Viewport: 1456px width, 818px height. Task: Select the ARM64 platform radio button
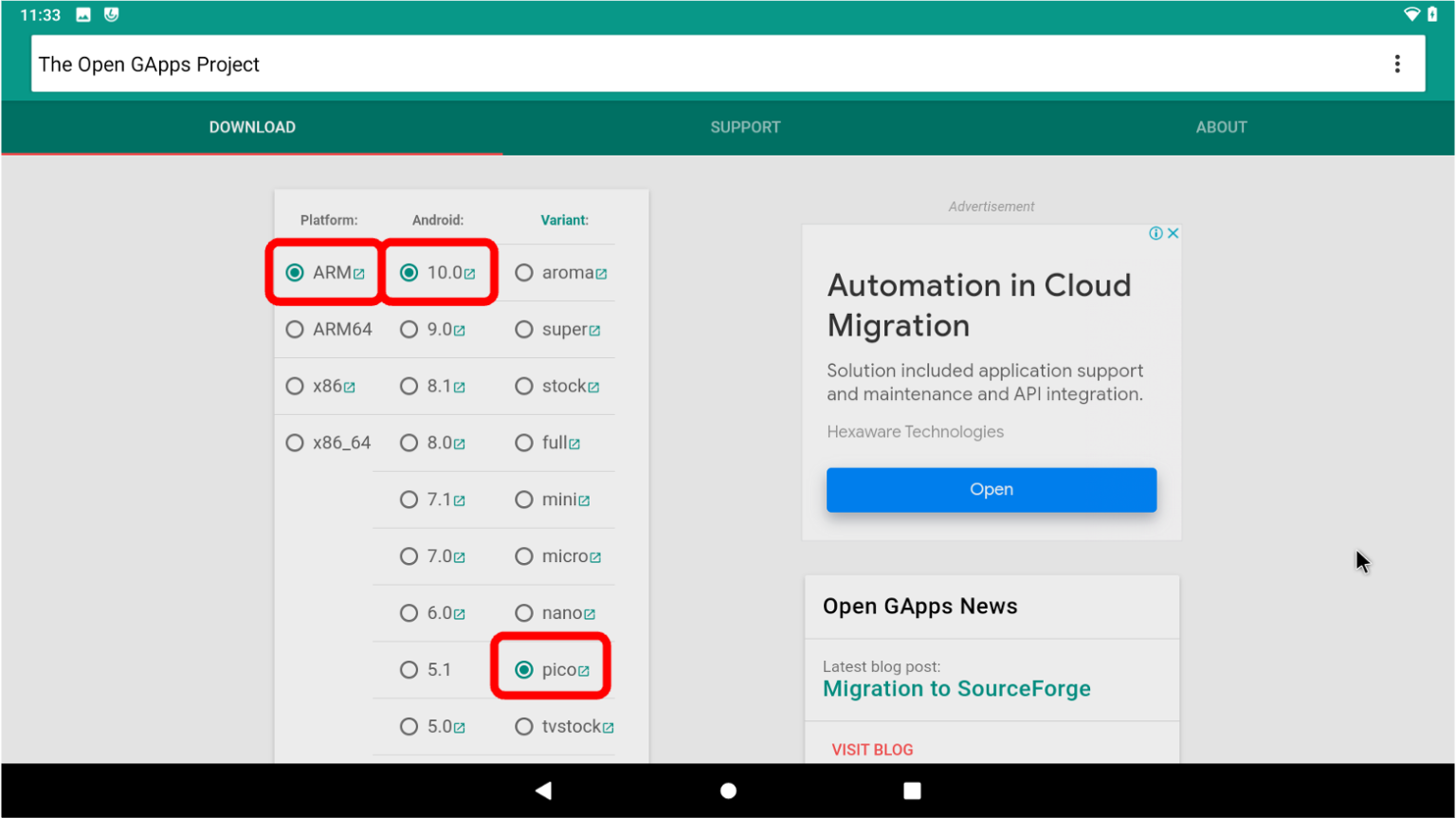[x=295, y=329]
